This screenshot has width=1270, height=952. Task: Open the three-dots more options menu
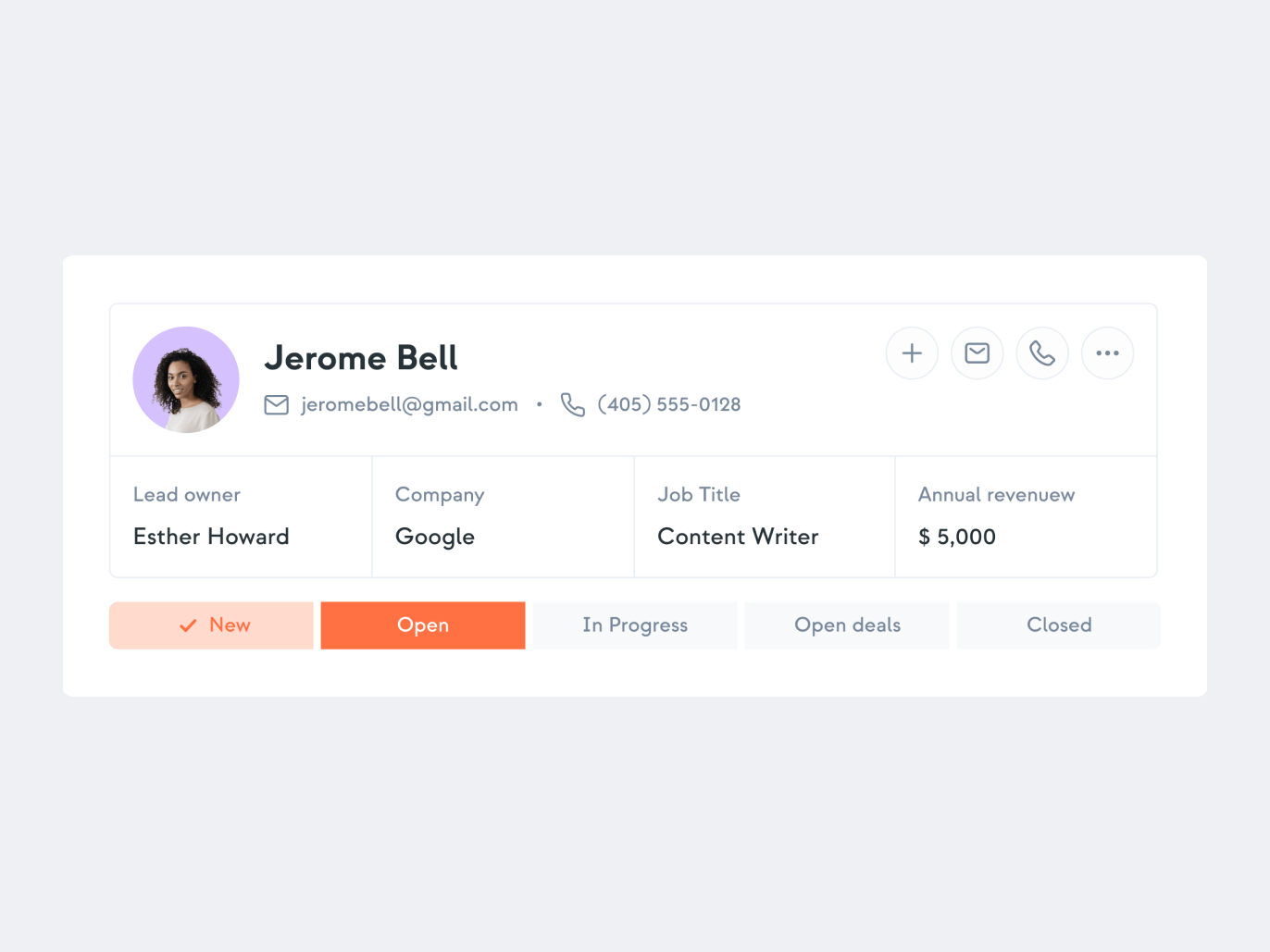[x=1108, y=353]
